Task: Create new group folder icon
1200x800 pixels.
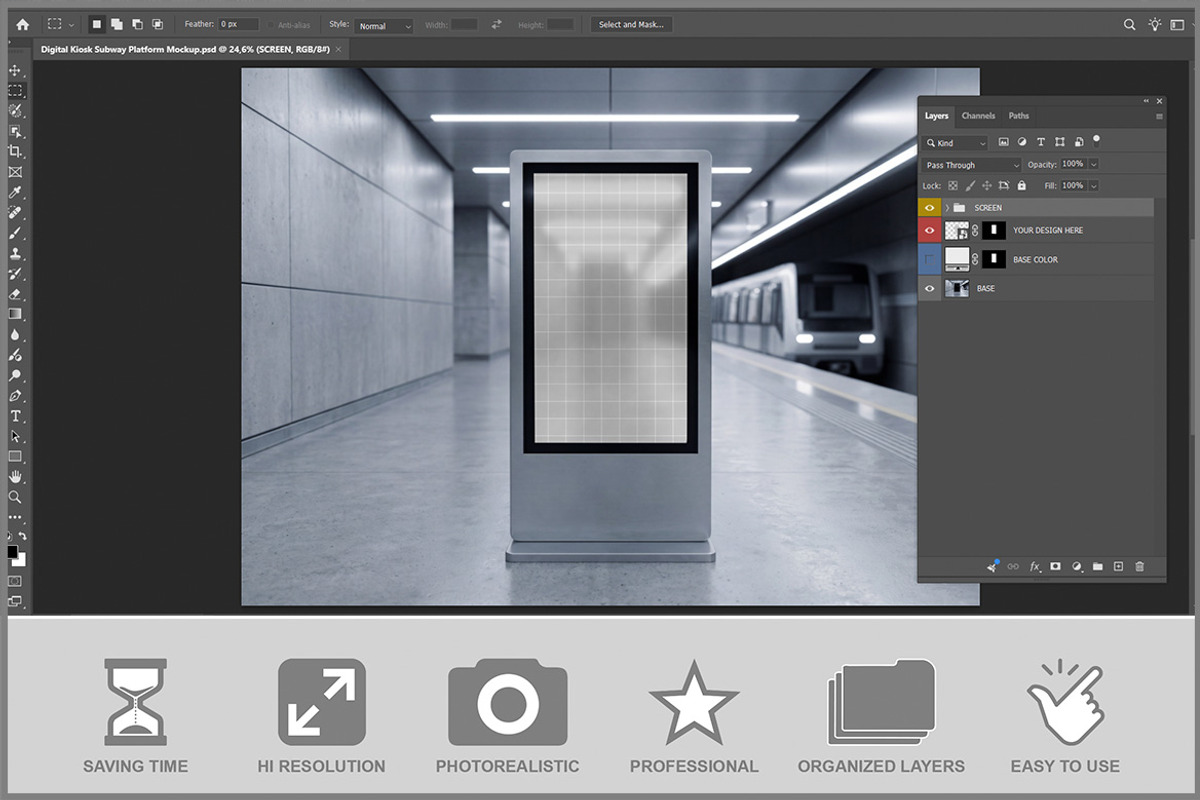Action: tap(1098, 566)
